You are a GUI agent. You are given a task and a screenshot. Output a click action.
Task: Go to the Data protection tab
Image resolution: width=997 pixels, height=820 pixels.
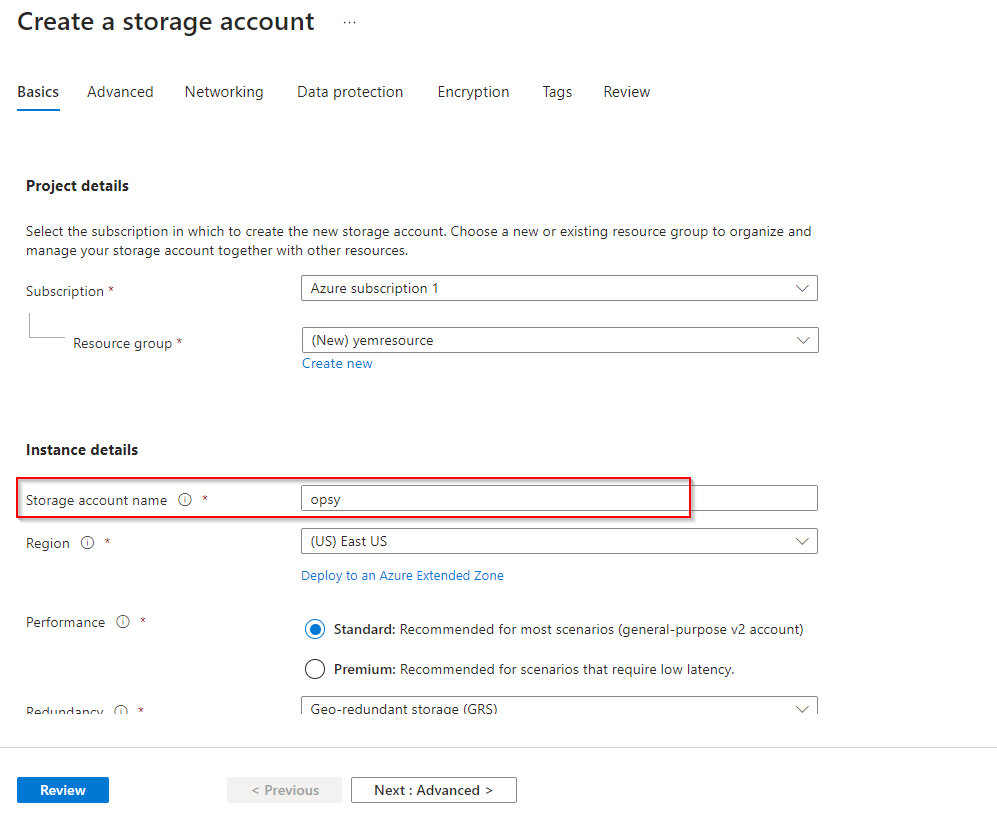(350, 92)
